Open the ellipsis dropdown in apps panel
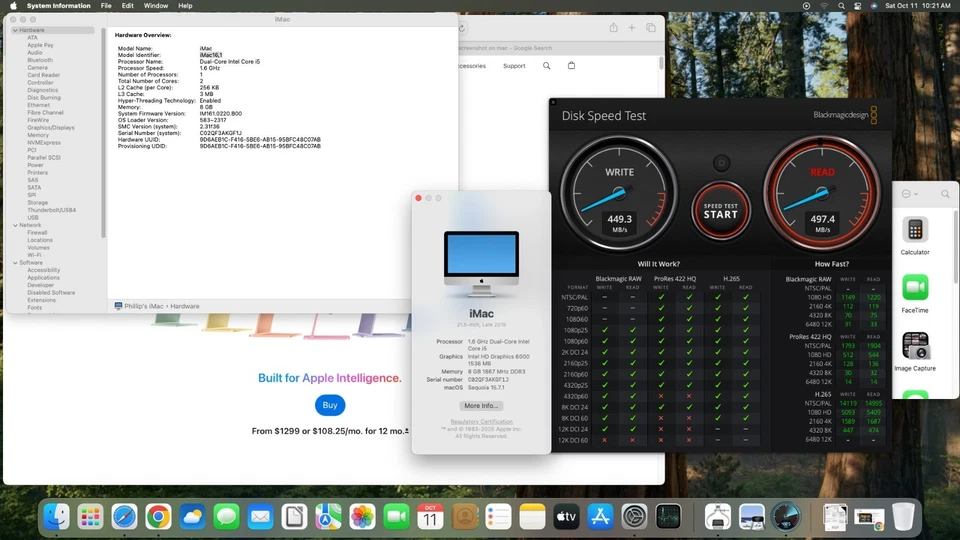This screenshot has width=960, height=540. click(910, 194)
